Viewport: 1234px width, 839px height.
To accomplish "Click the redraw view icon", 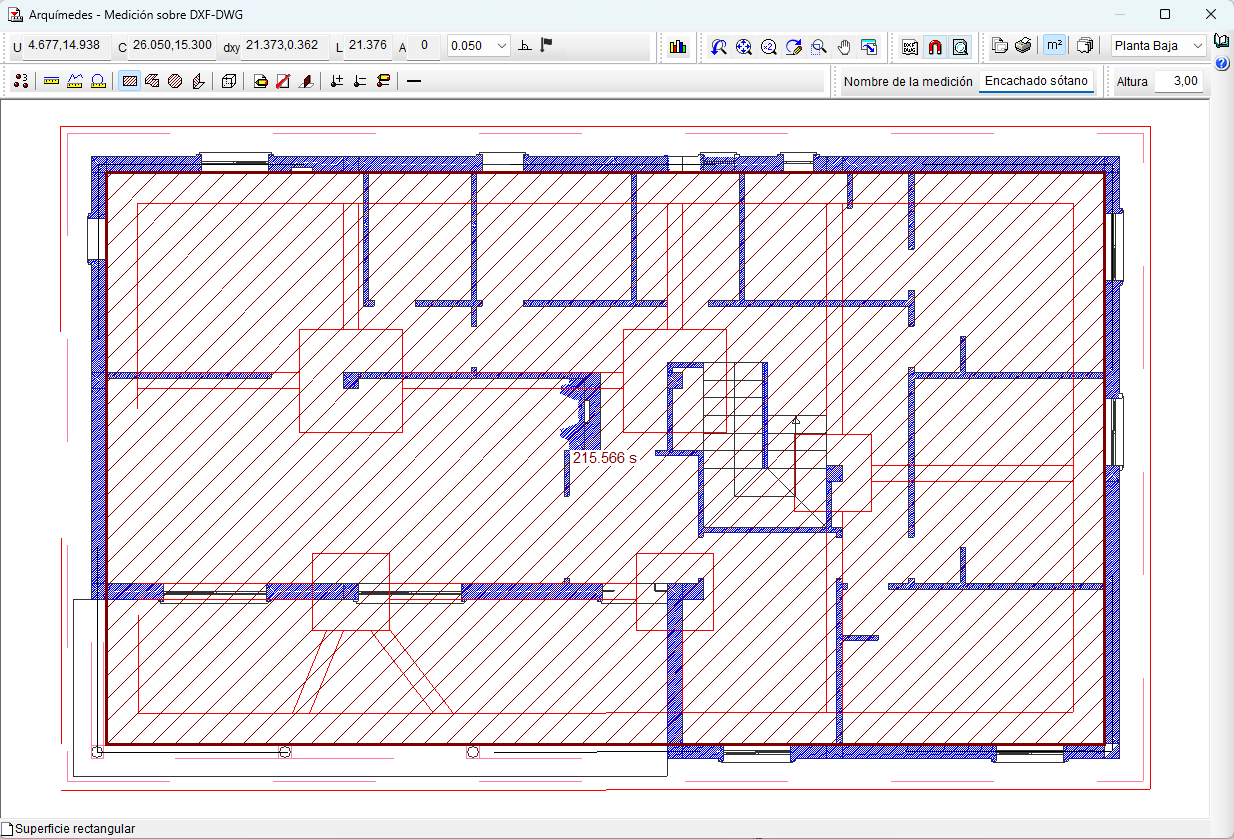I will [794, 46].
